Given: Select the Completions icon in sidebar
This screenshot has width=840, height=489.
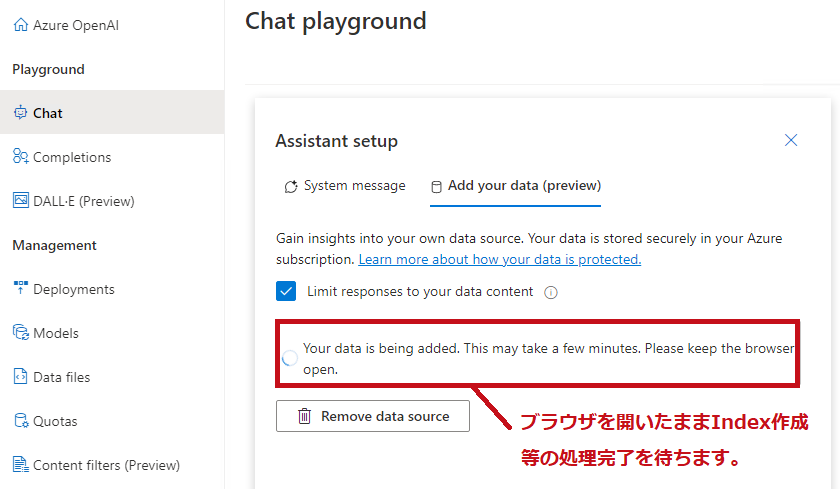Looking at the screenshot, I should 20,156.
